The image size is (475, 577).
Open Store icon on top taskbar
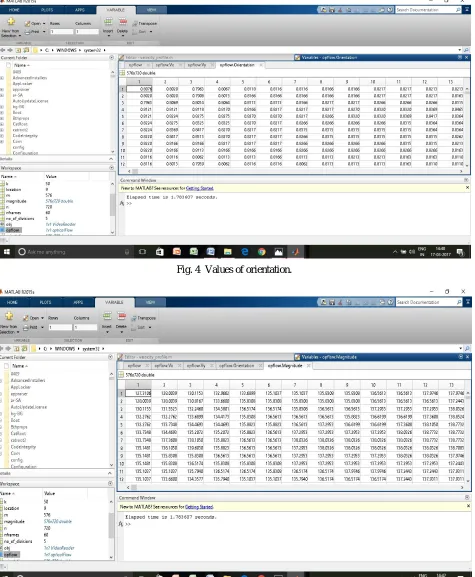point(160,252)
